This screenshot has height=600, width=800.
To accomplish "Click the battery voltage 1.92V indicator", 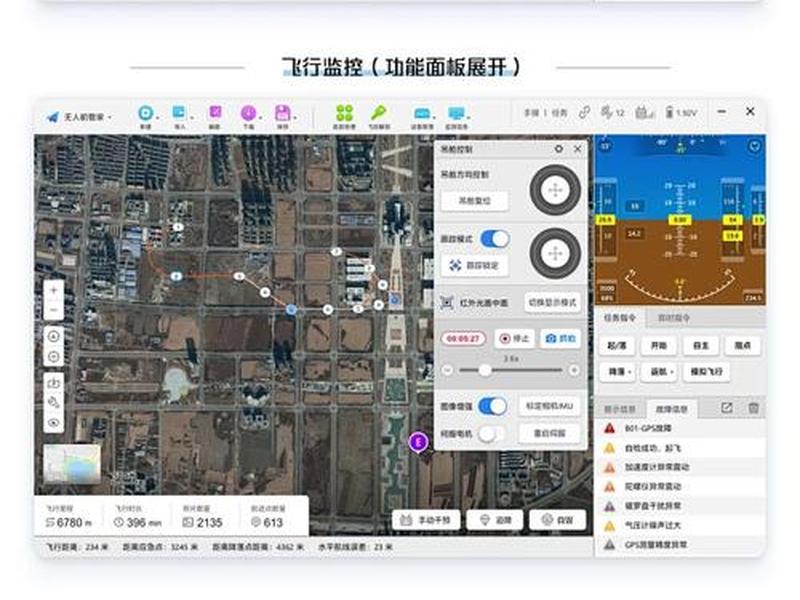I will coord(682,113).
